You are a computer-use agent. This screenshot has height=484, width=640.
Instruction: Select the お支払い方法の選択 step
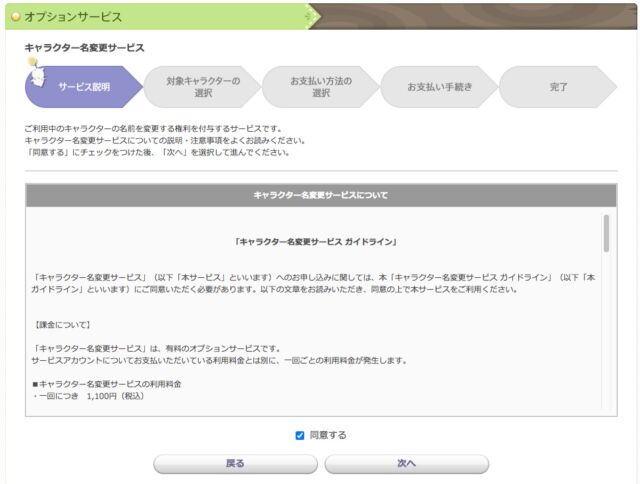[320, 87]
